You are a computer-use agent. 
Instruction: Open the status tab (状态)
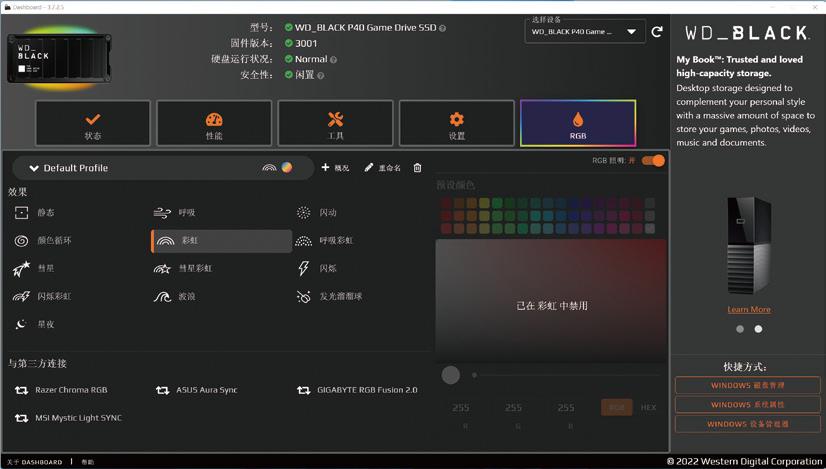tap(93, 123)
